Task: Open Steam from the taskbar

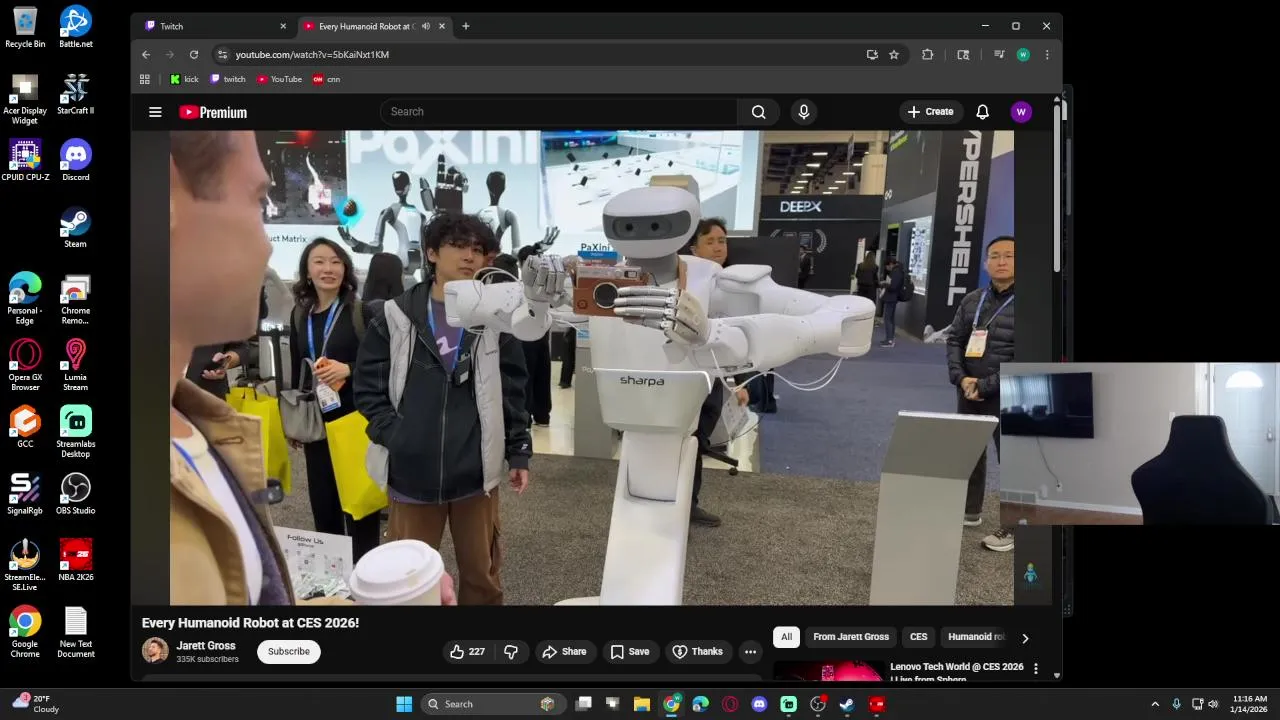Action: tap(847, 704)
